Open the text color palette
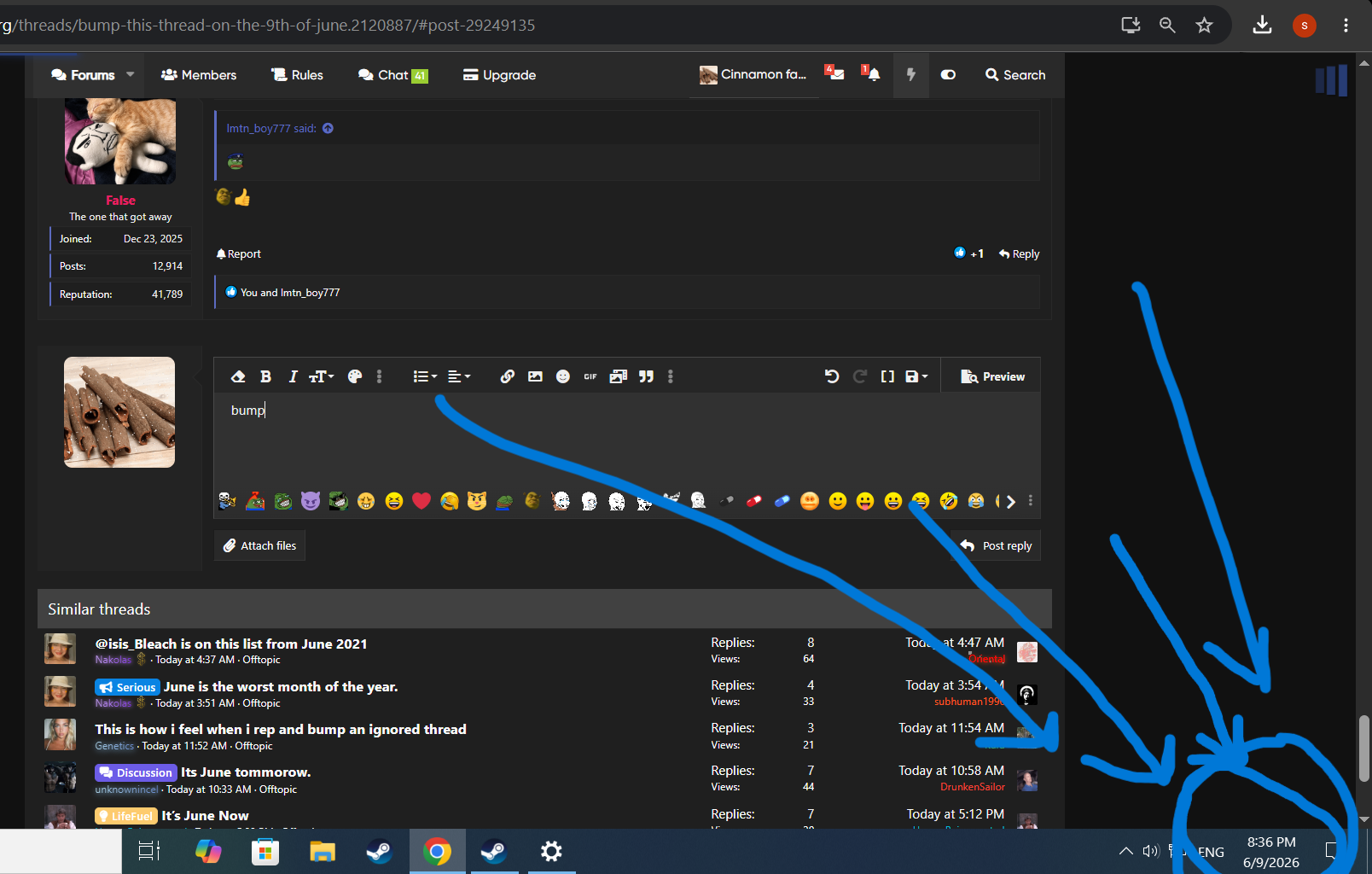1372x874 pixels. (355, 376)
